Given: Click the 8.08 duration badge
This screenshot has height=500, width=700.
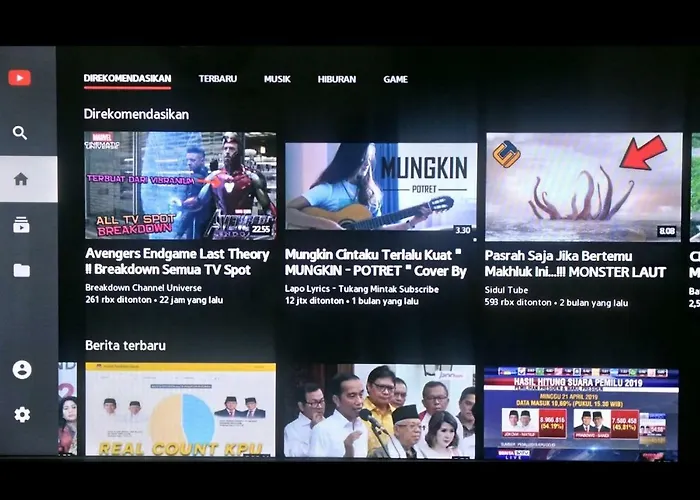Looking at the screenshot, I should pos(667,231).
